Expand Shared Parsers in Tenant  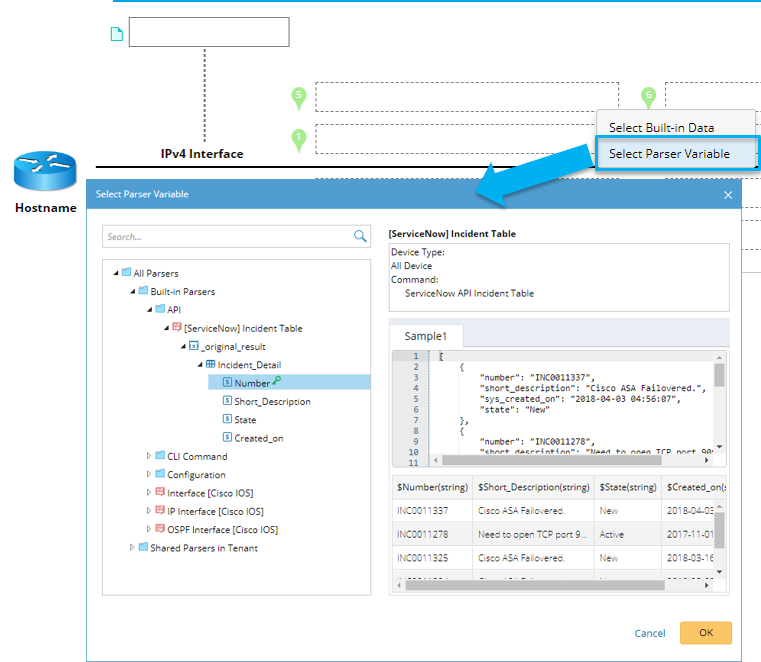[x=132, y=547]
